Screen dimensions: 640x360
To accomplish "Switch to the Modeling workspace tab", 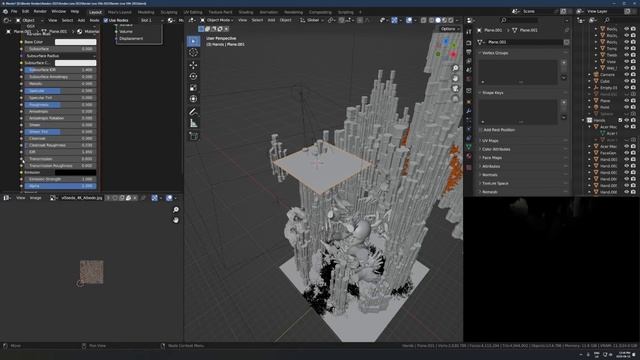I will [x=146, y=12].
